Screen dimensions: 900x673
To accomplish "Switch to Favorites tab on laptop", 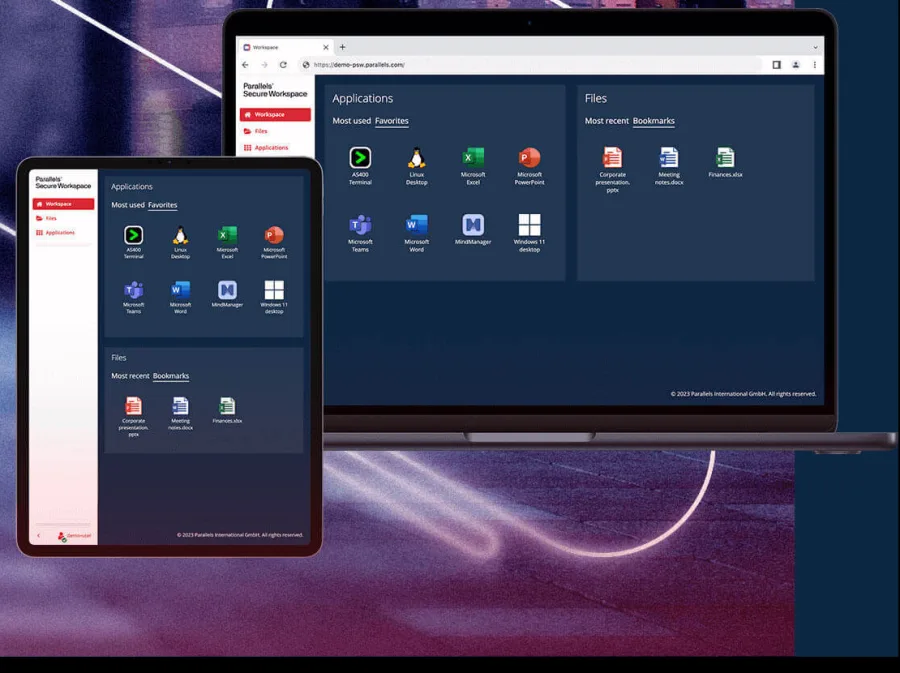I will [x=391, y=120].
